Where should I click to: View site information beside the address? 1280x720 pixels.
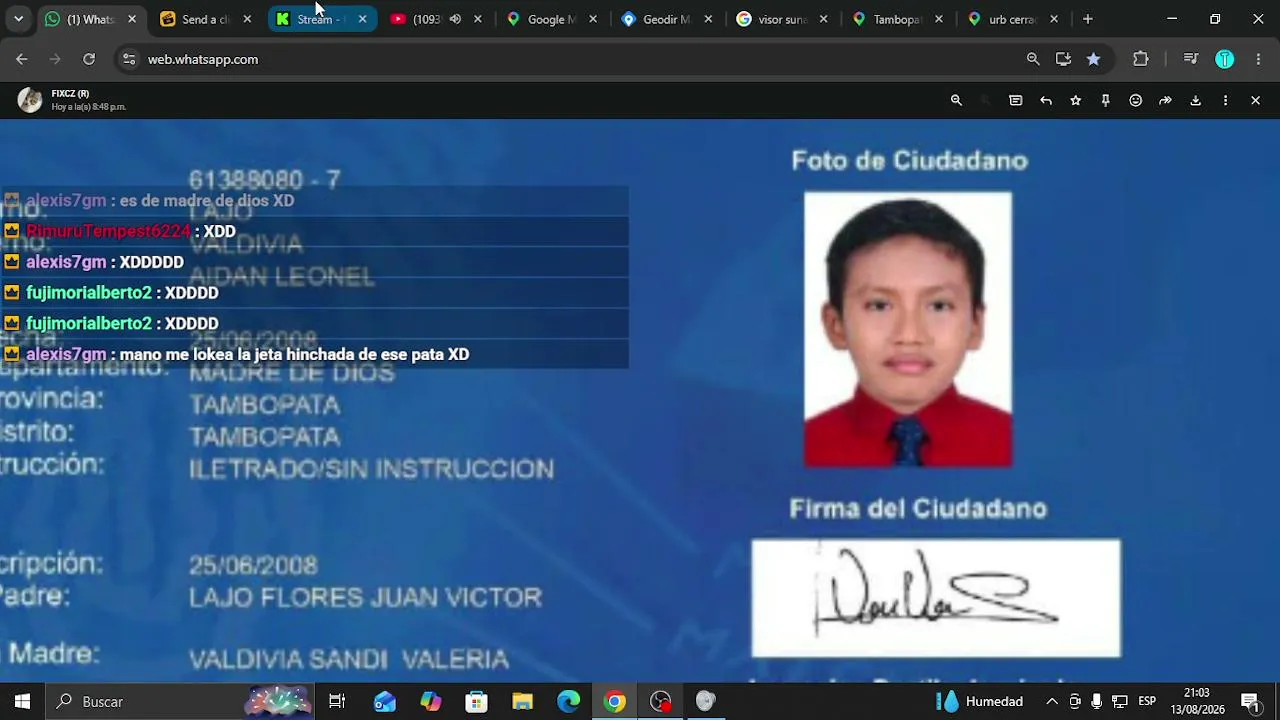(x=128, y=59)
